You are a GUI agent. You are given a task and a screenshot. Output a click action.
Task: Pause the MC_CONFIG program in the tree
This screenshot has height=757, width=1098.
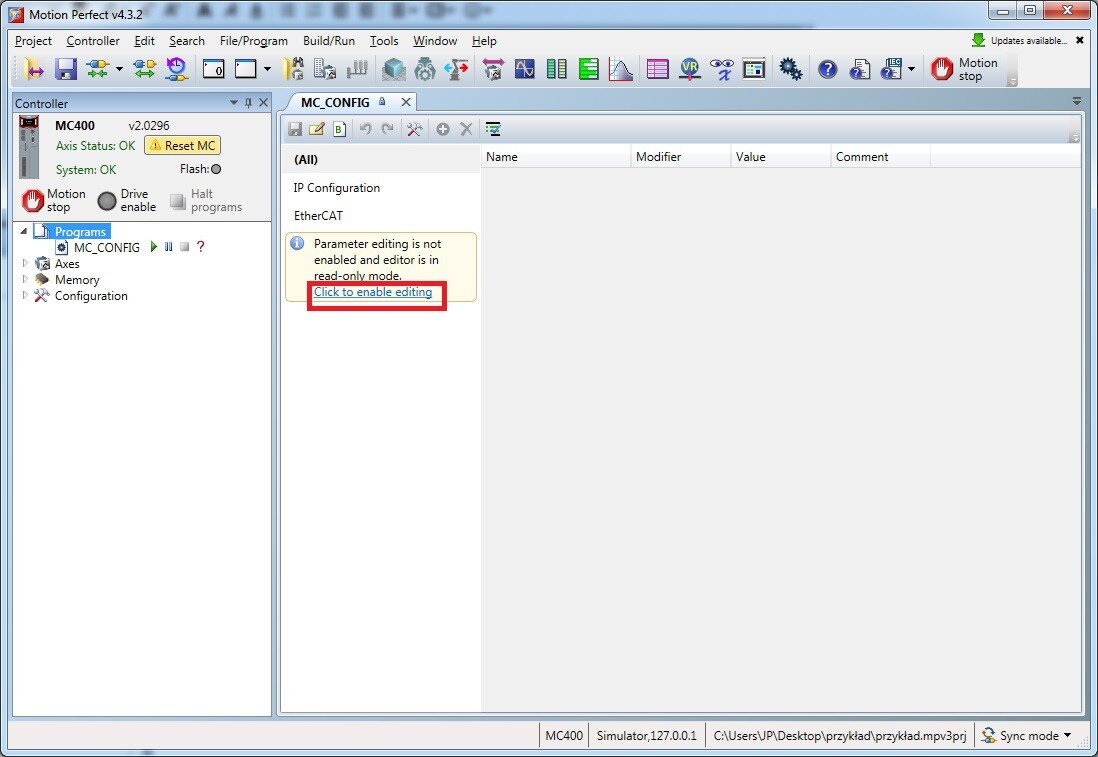(x=169, y=246)
